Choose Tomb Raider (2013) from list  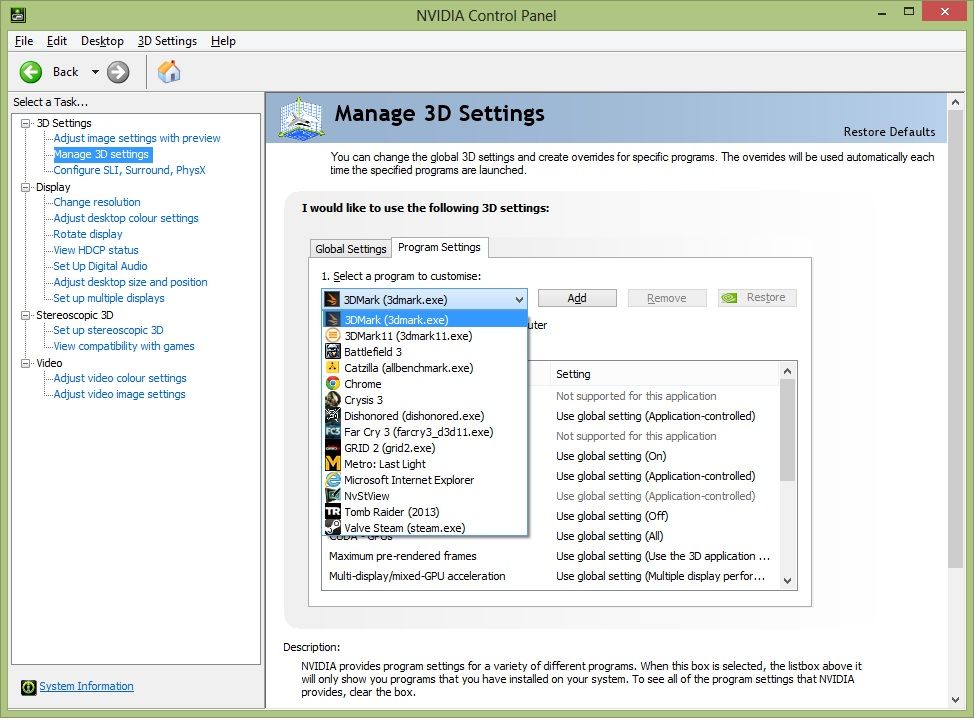[384, 512]
